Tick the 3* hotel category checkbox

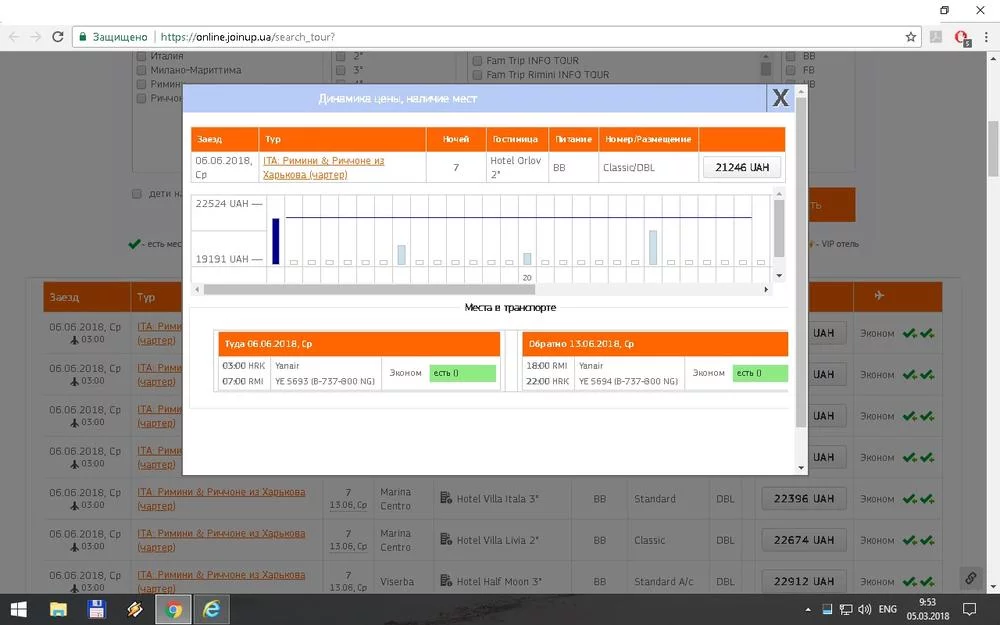tap(341, 70)
